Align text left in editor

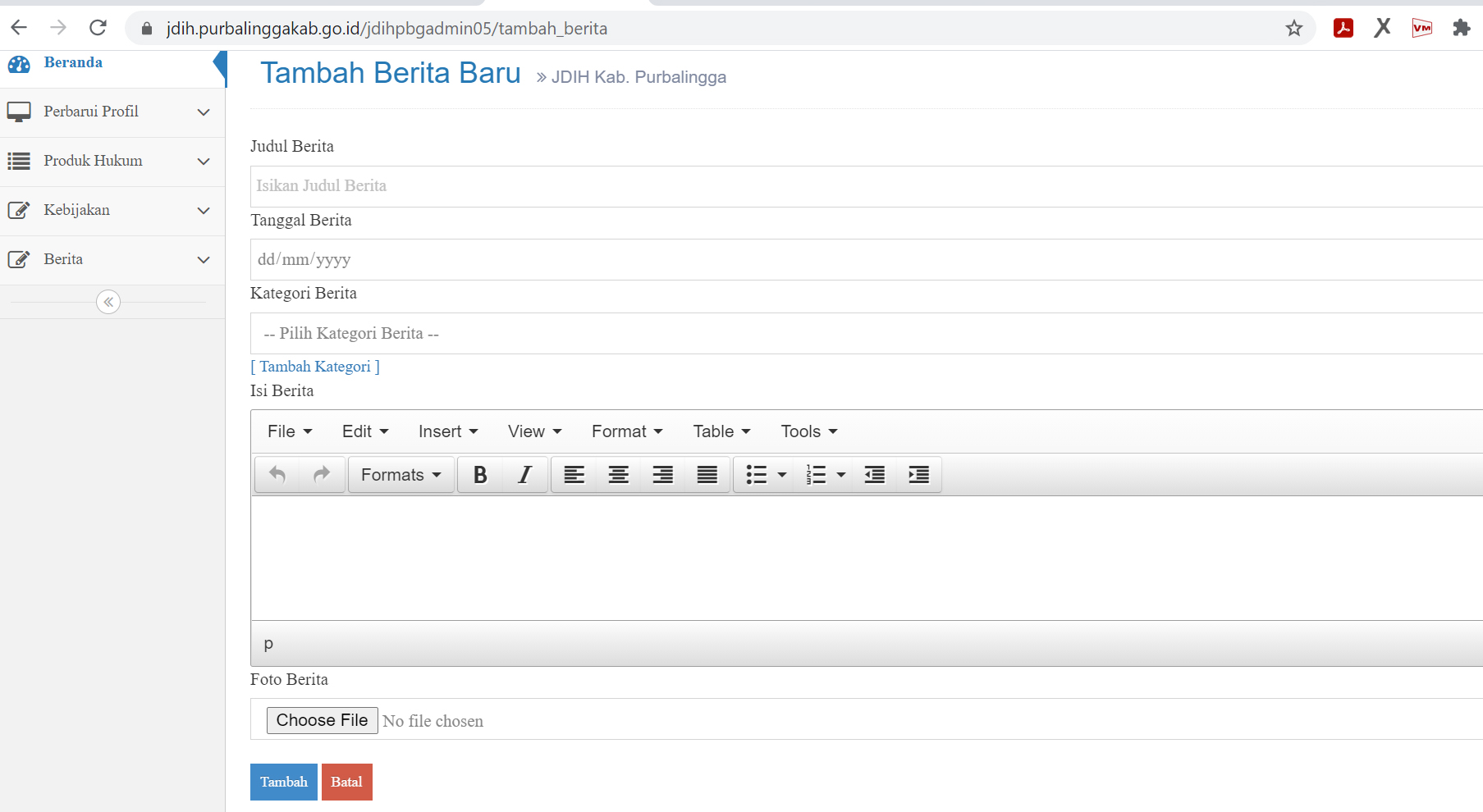click(x=574, y=475)
